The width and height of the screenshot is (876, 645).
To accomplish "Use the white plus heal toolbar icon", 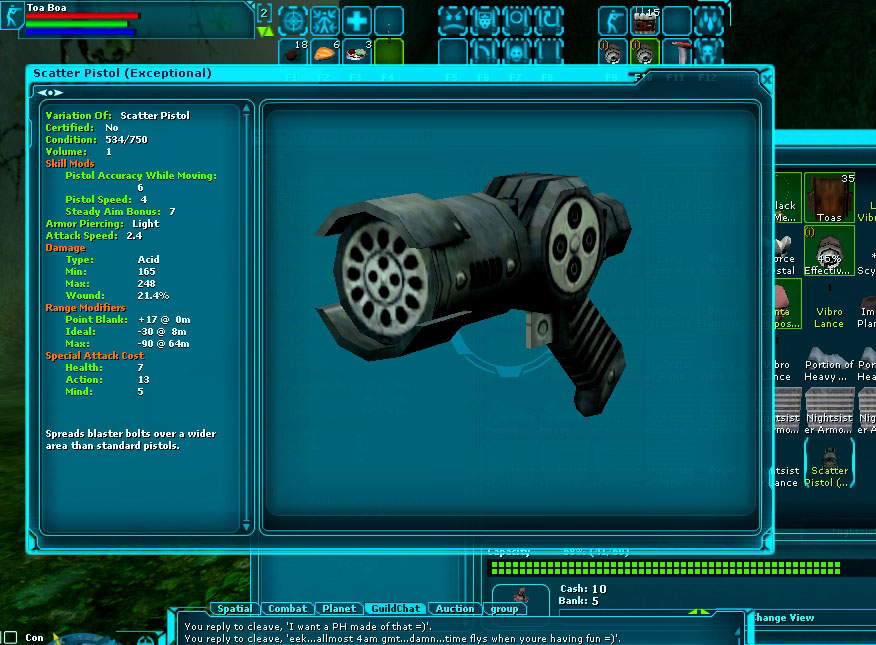I will tap(356, 20).
